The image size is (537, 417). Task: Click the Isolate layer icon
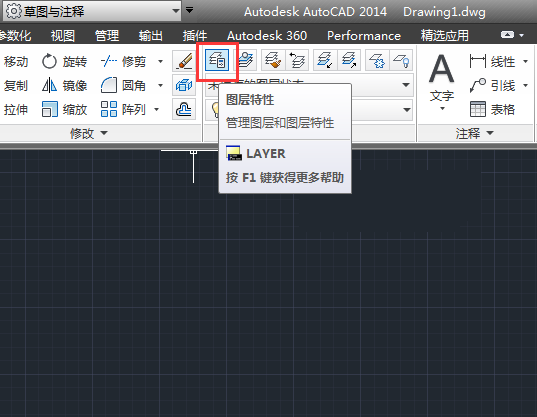coord(325,61)
